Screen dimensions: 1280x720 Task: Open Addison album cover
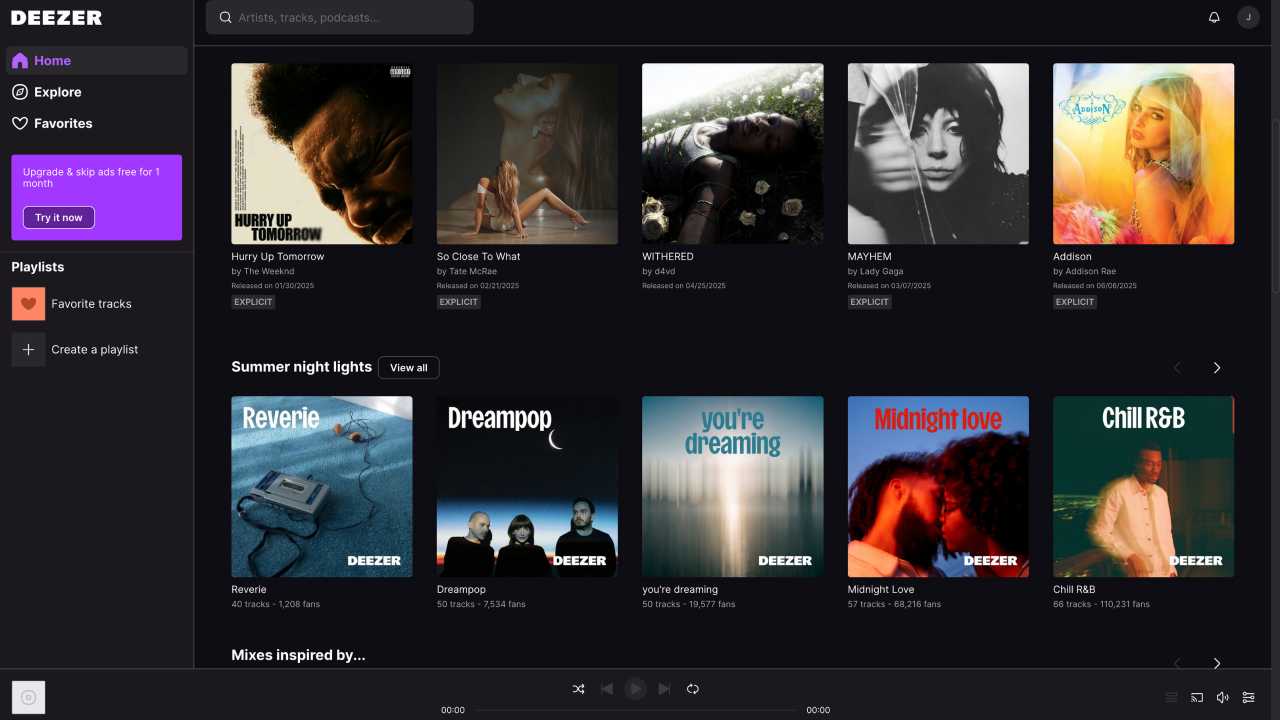1144,154
